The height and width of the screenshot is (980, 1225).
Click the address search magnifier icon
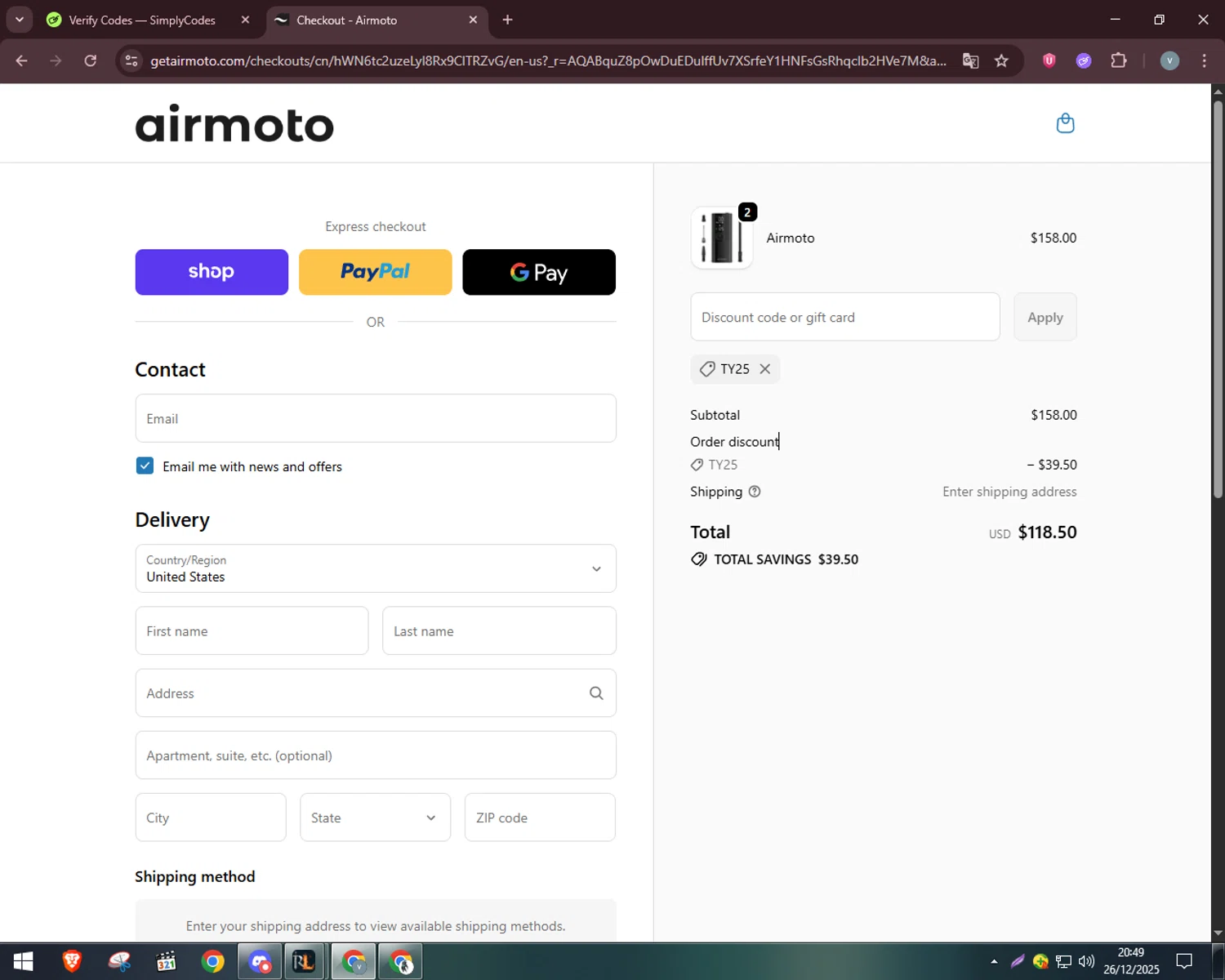click(596, 693)
